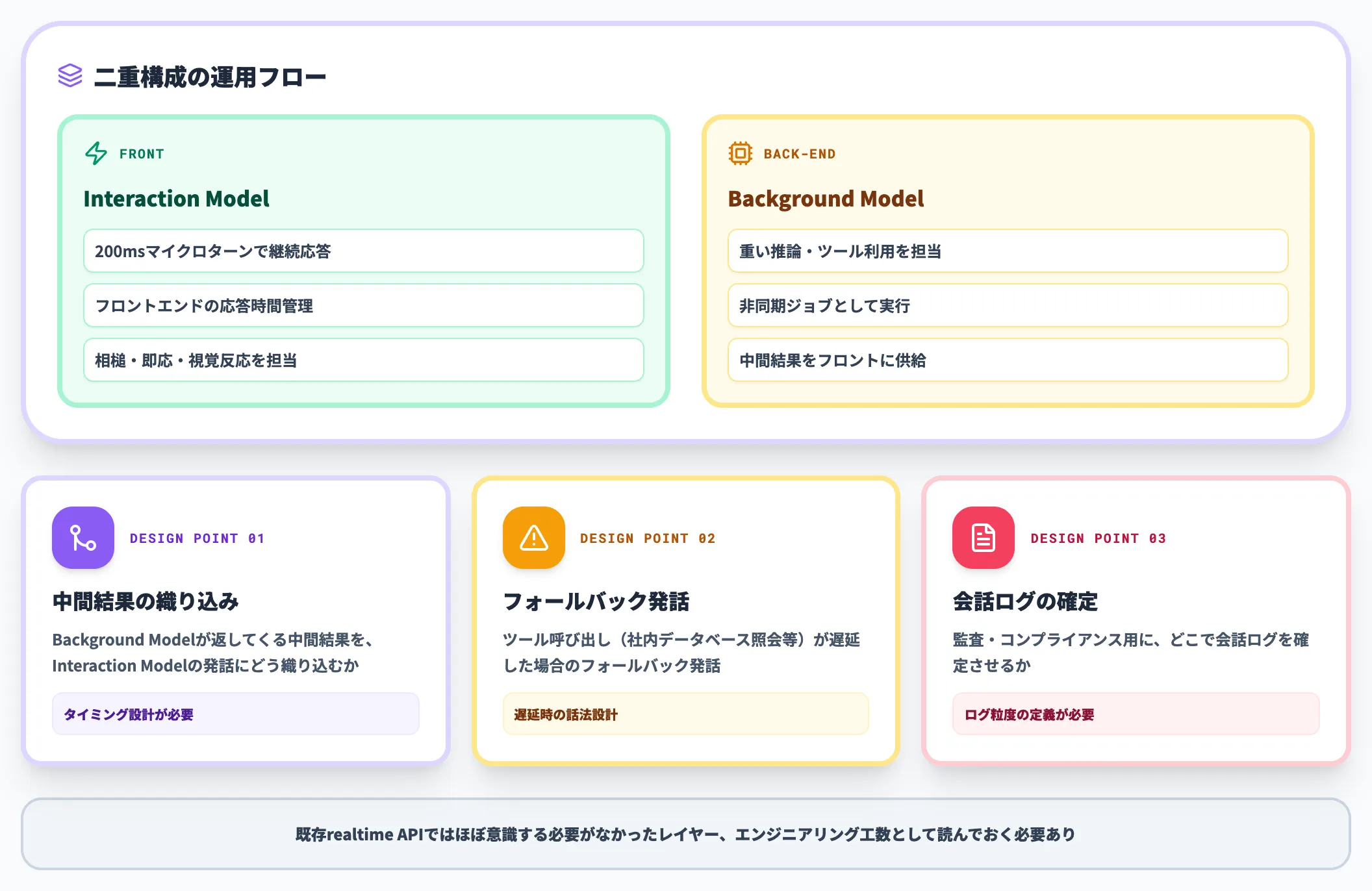Click the lightning bolt FRONT icon
Image resolution: width=1372 pixels, height=891 pixels.
[x=96, y=153]
